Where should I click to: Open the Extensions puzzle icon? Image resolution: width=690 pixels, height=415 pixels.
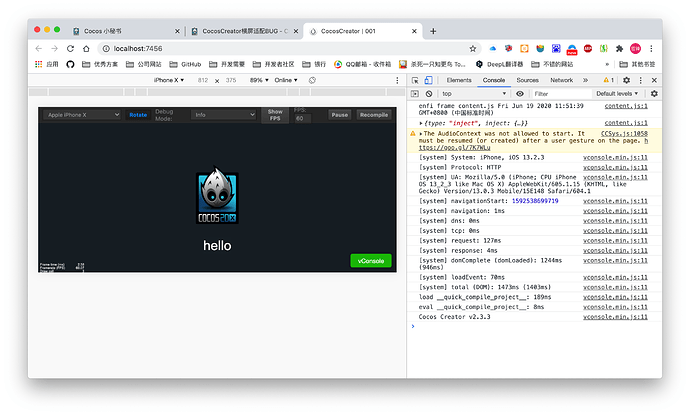pos(620,48)
